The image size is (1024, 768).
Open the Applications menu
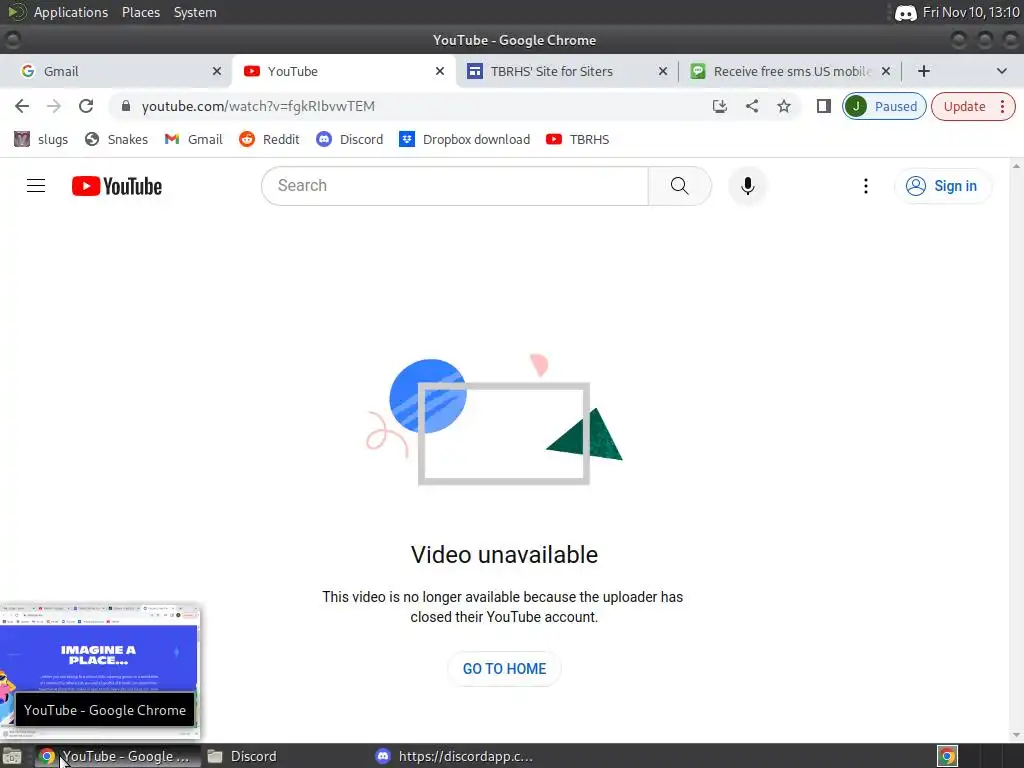click(71, 12)
